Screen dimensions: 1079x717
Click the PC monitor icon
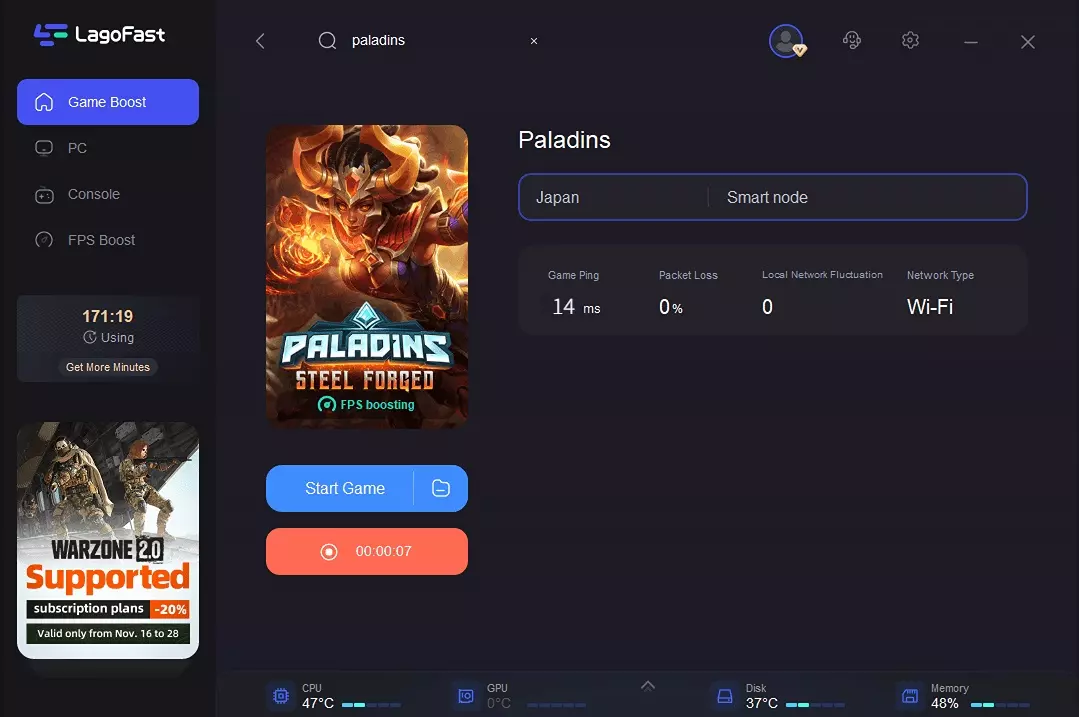point(44,148)
